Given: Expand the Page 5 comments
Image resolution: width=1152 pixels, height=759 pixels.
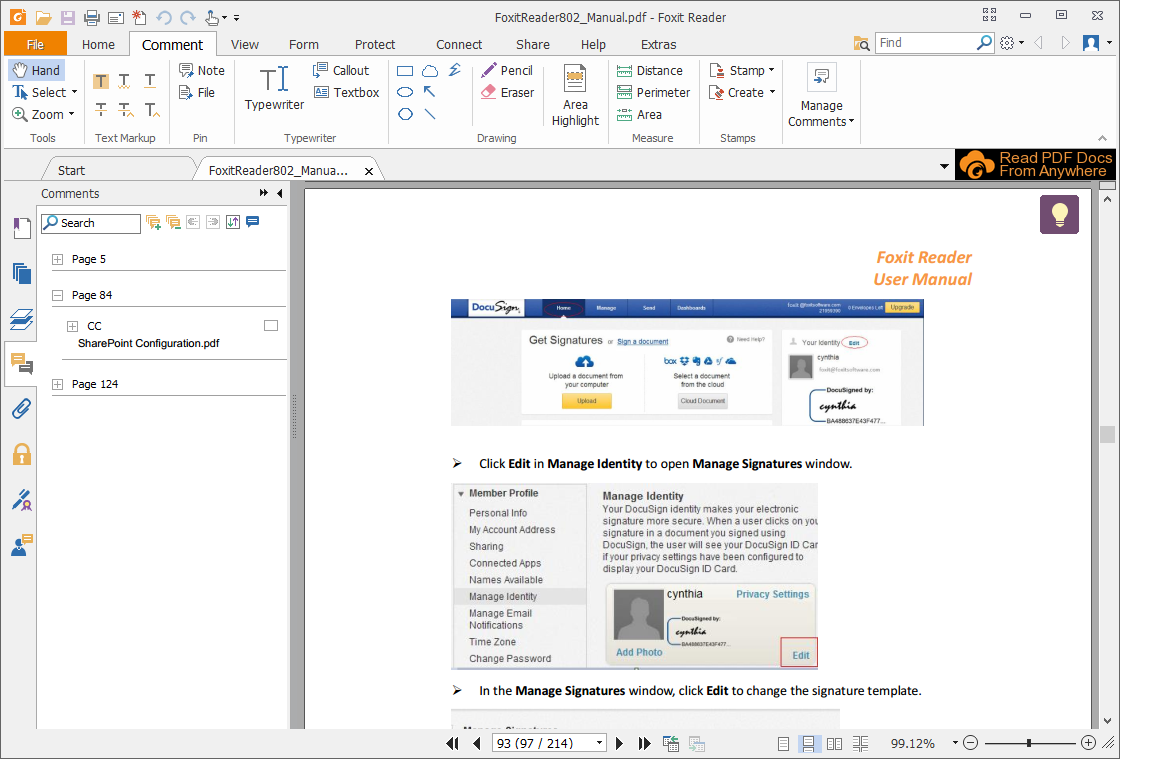Looking at the screenshot, I should click(x=57, y=259).
